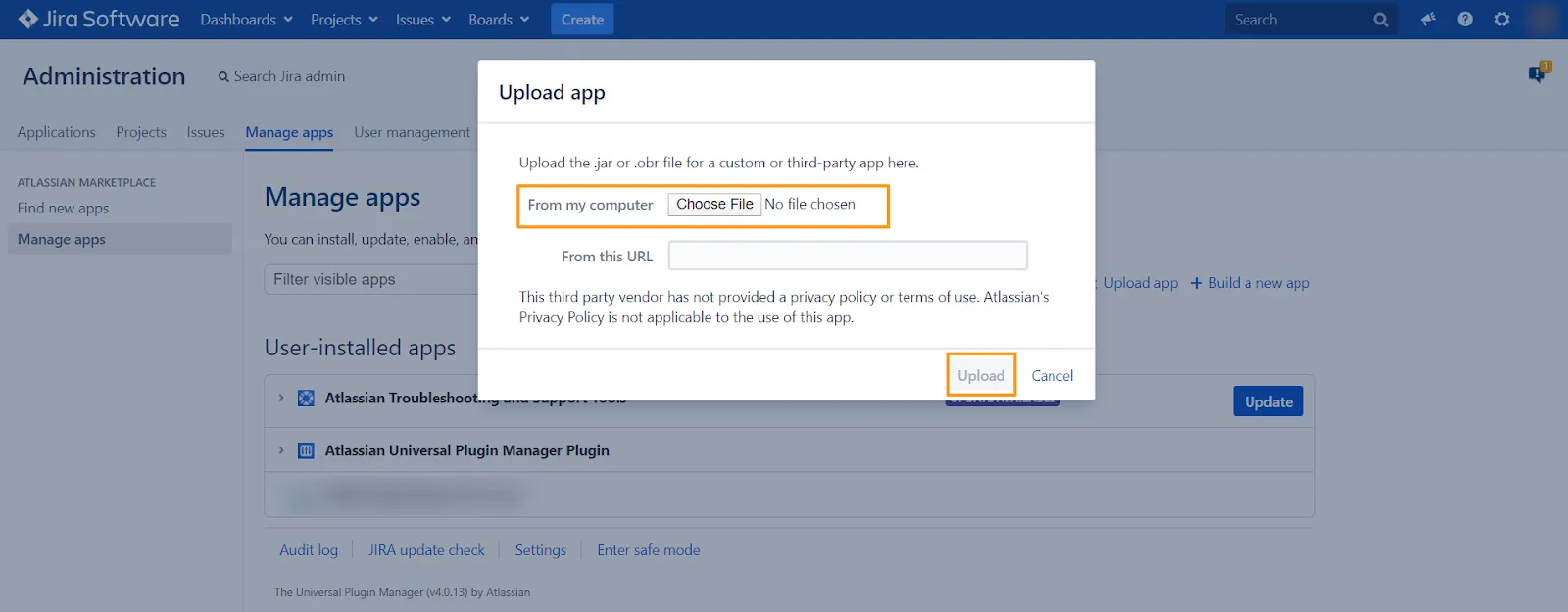Click the Universal Plugin Manager app icon

[306, 450]
